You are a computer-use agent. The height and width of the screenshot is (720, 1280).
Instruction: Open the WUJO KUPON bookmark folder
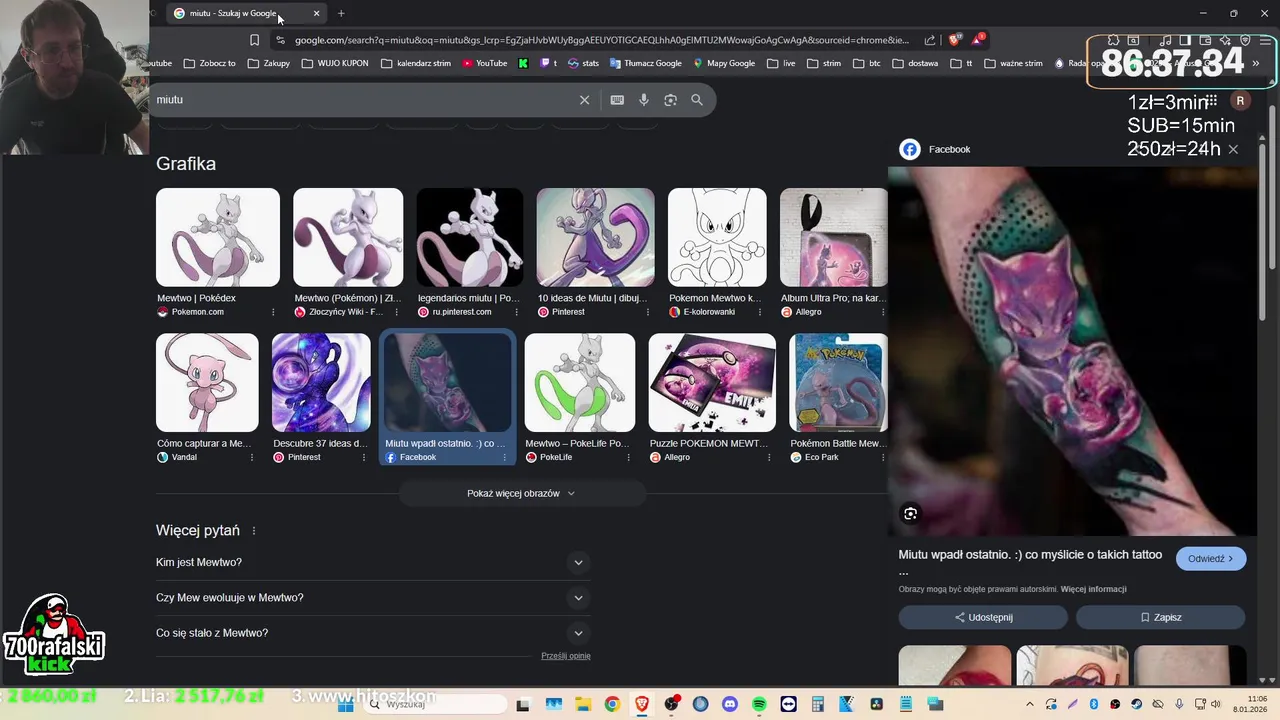(334, 63)
